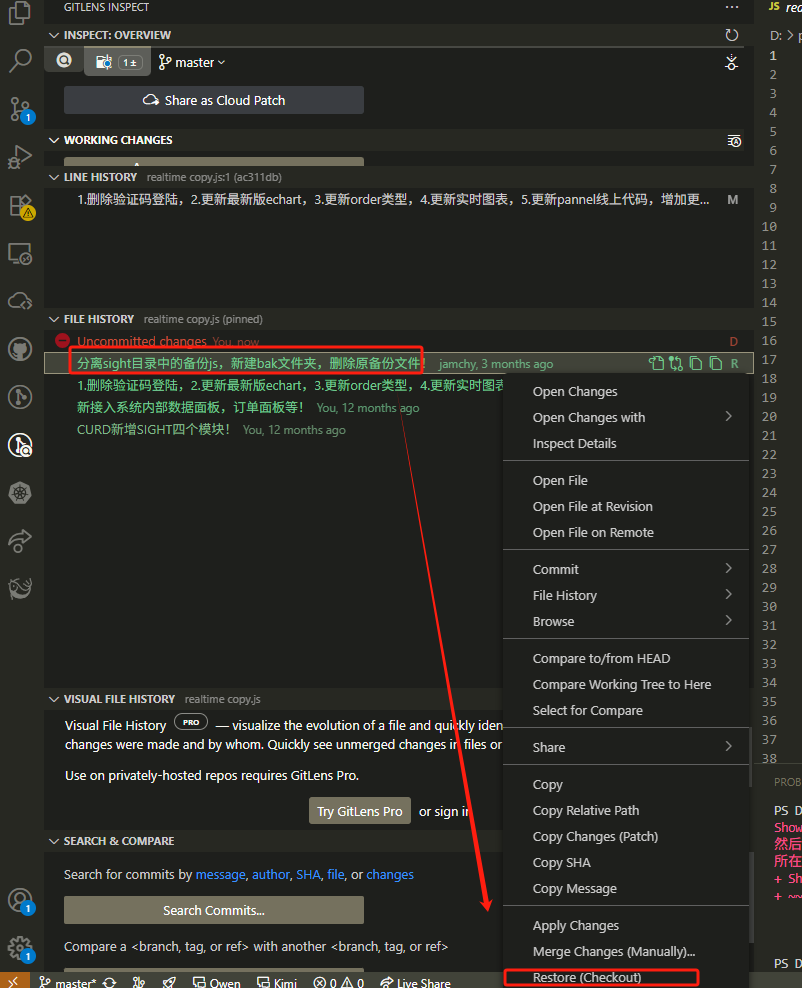Image resolution: width=802 pixels, height=988 pixels.
Task: Expand the File History submenu
Action: tap(626, 595)
